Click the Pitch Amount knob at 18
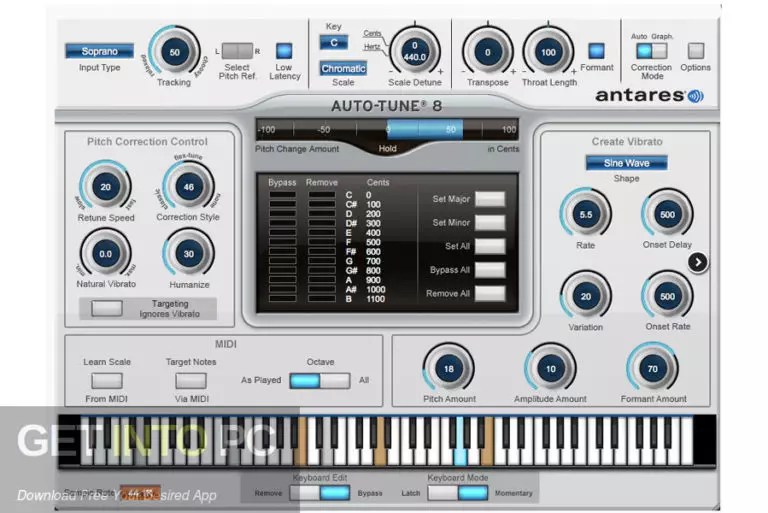 [x=449, y=368]
